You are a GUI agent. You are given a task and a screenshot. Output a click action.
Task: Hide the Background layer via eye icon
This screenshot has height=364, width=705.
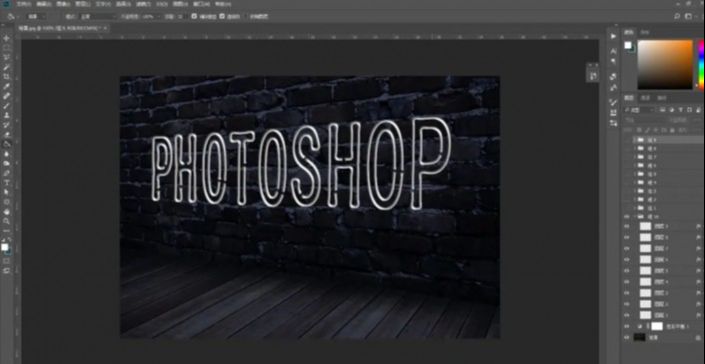[627, 337]
